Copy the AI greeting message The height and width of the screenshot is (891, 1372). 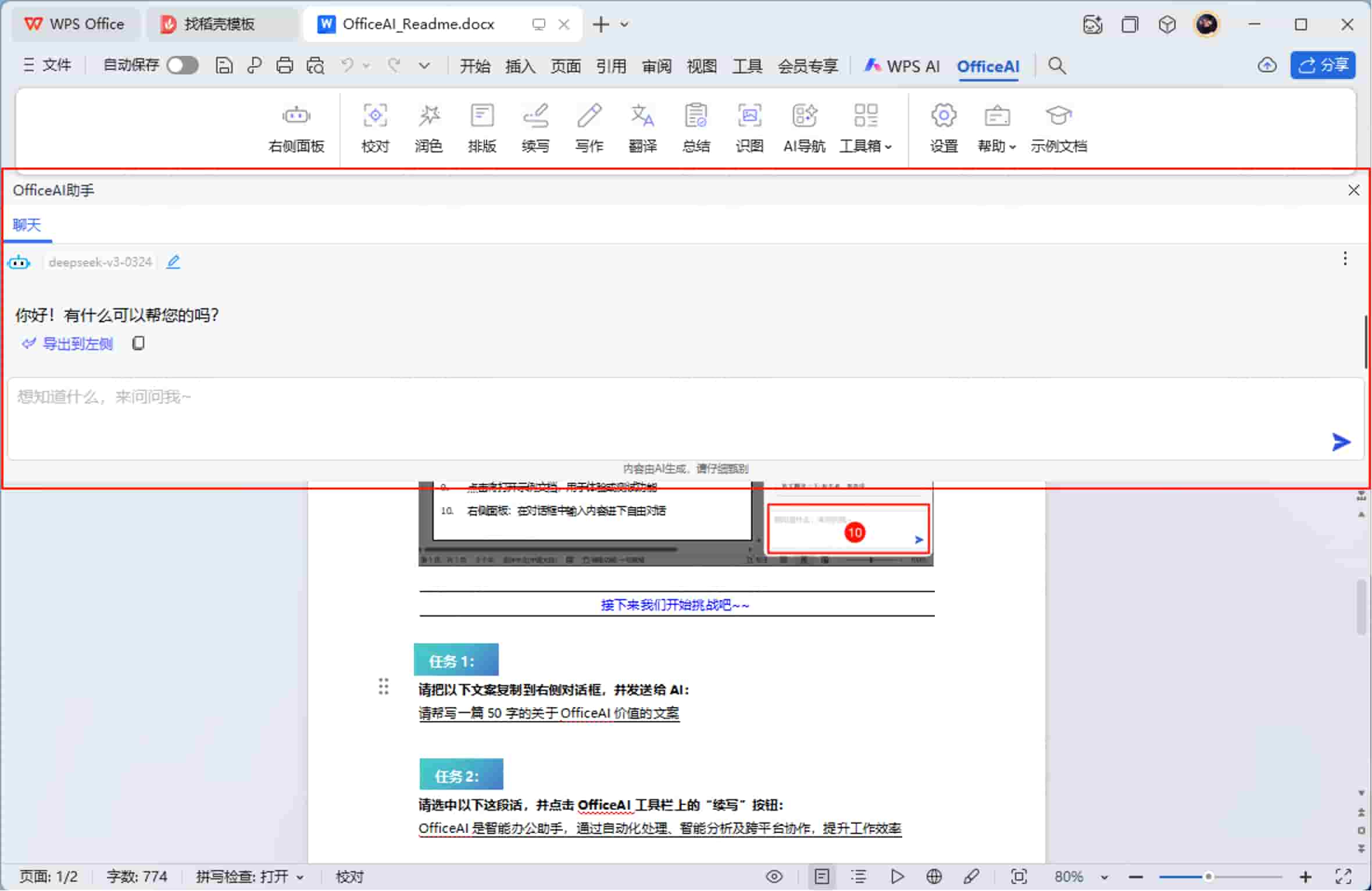(138, 343)
